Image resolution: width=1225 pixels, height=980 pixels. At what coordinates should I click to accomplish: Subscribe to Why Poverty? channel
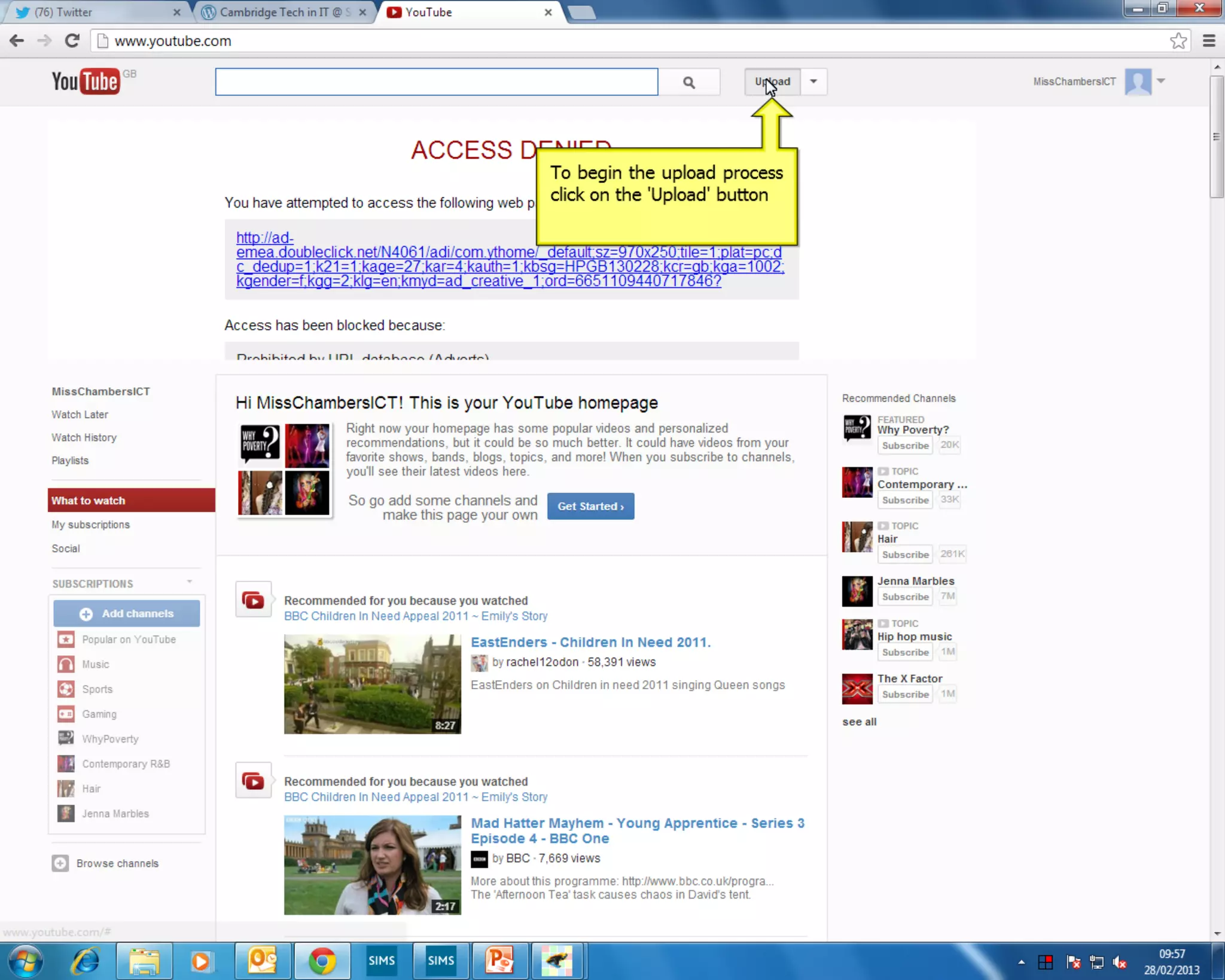point(906,446)
